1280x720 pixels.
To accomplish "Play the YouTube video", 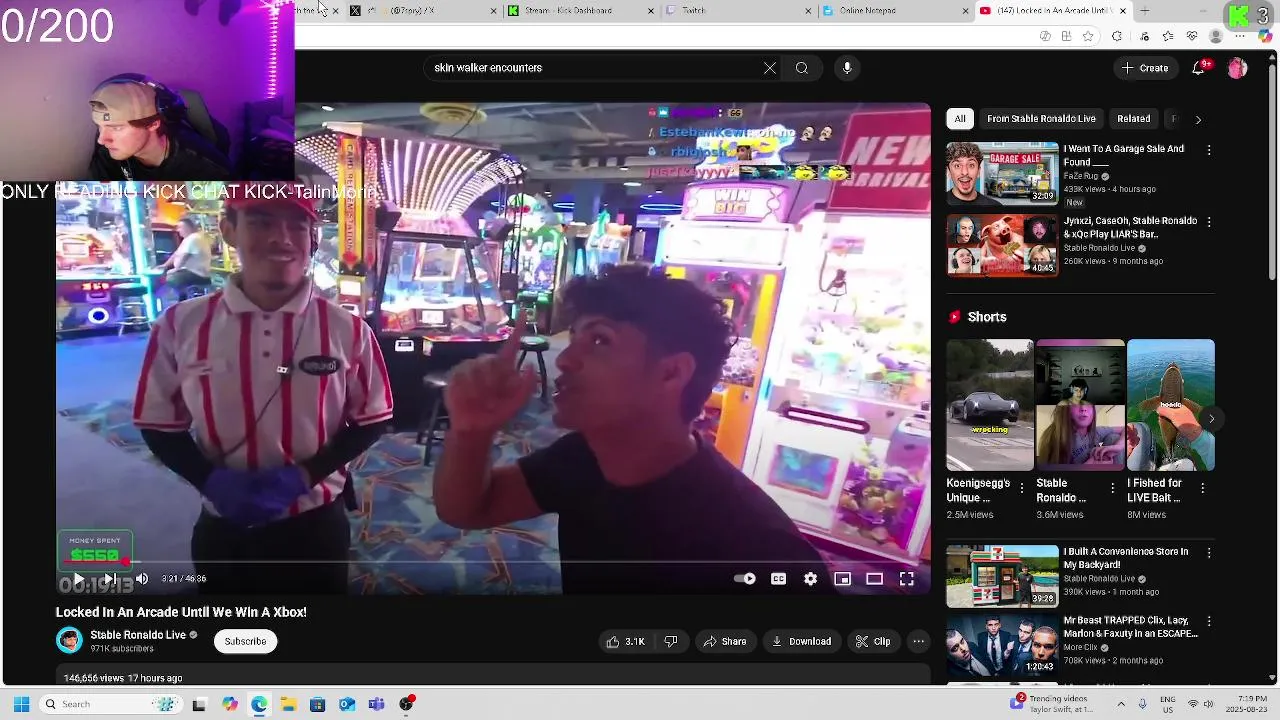I will [x=78, y=579].
